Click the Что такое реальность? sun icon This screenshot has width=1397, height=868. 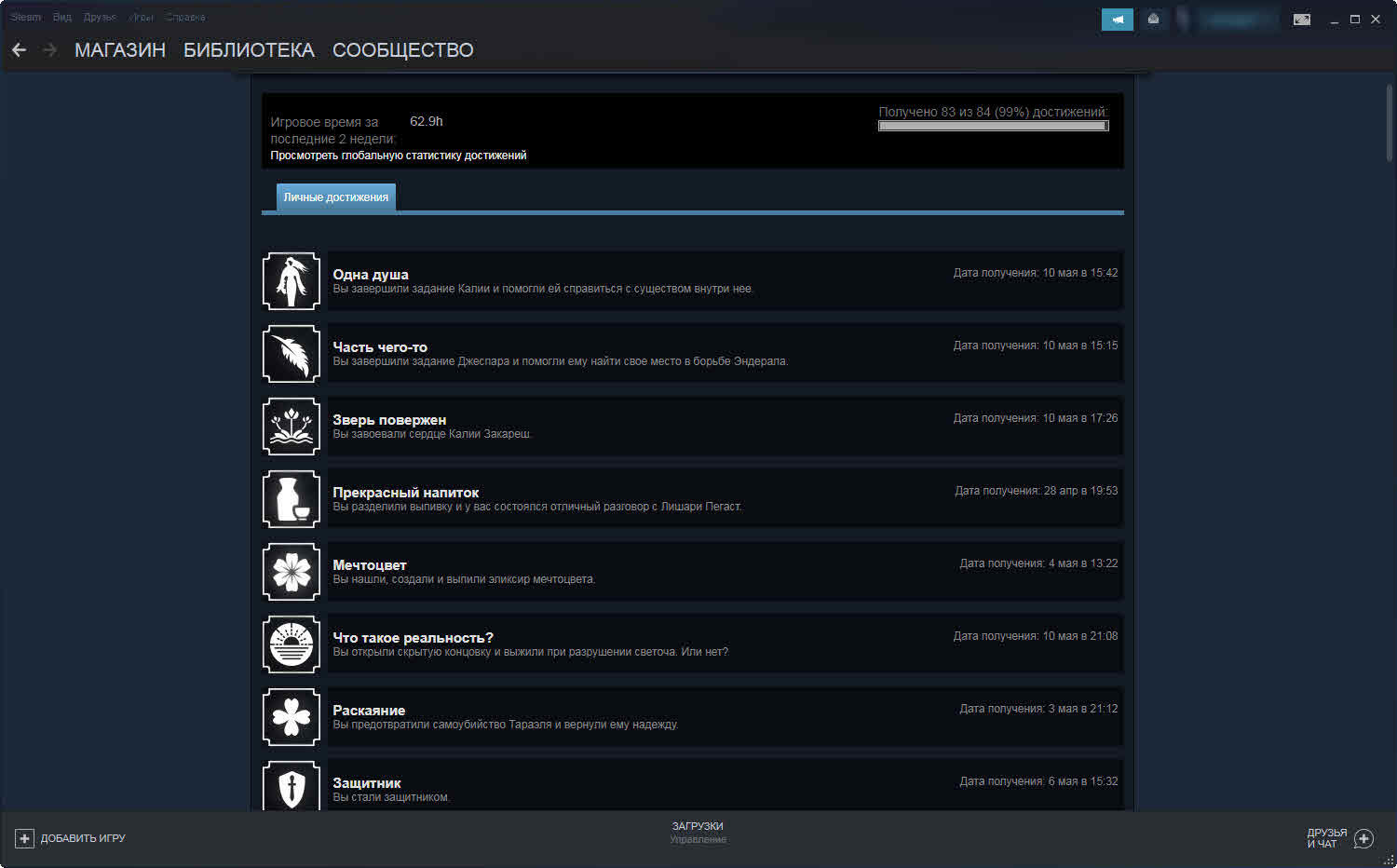(292, 644)
